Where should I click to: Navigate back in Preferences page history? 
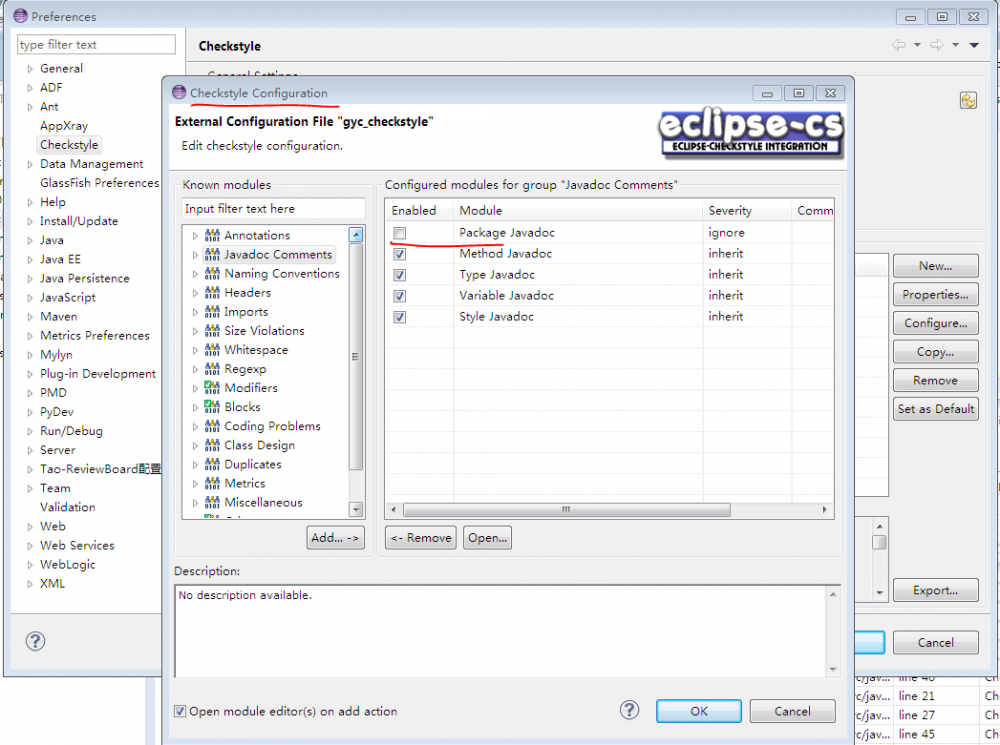(899, 45)
